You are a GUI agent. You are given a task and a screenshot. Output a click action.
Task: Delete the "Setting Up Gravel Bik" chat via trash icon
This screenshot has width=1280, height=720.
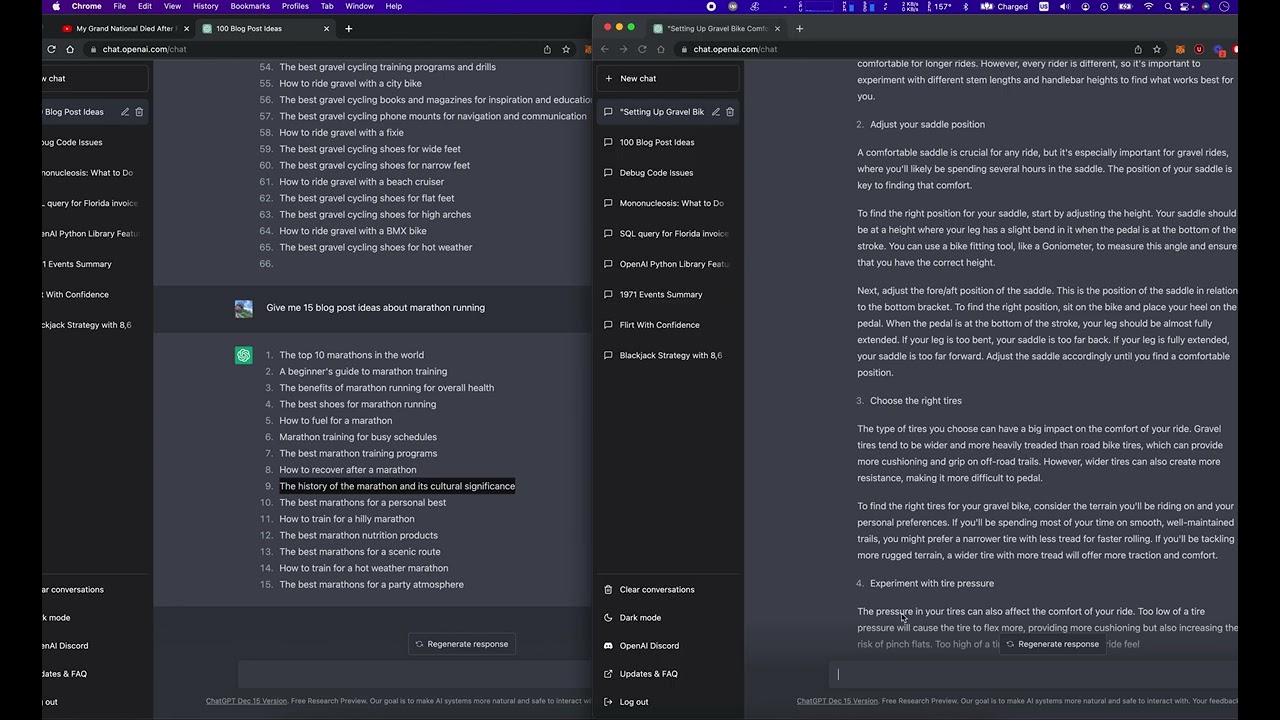point(730,112)
